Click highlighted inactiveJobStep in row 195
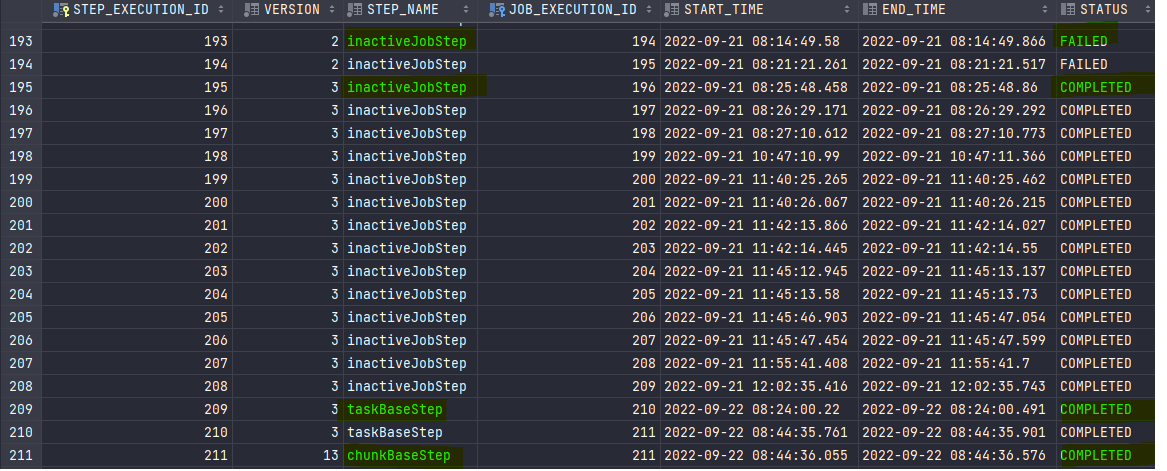This screenshot has width=1167, height=471. (x=406, y=87)
